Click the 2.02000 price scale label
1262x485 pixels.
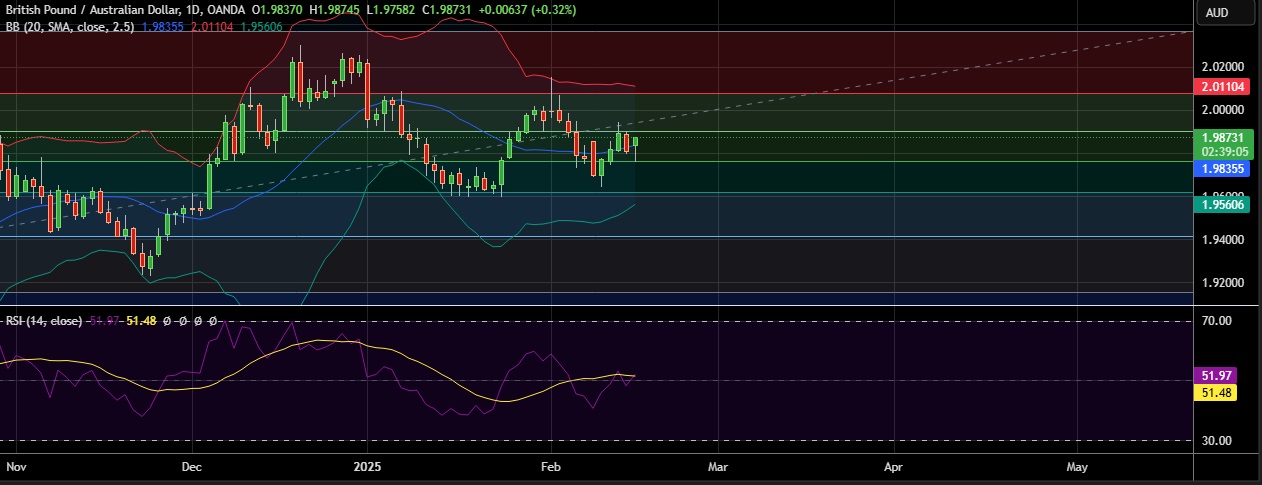pyautogui.click(x=1222, y=66)
